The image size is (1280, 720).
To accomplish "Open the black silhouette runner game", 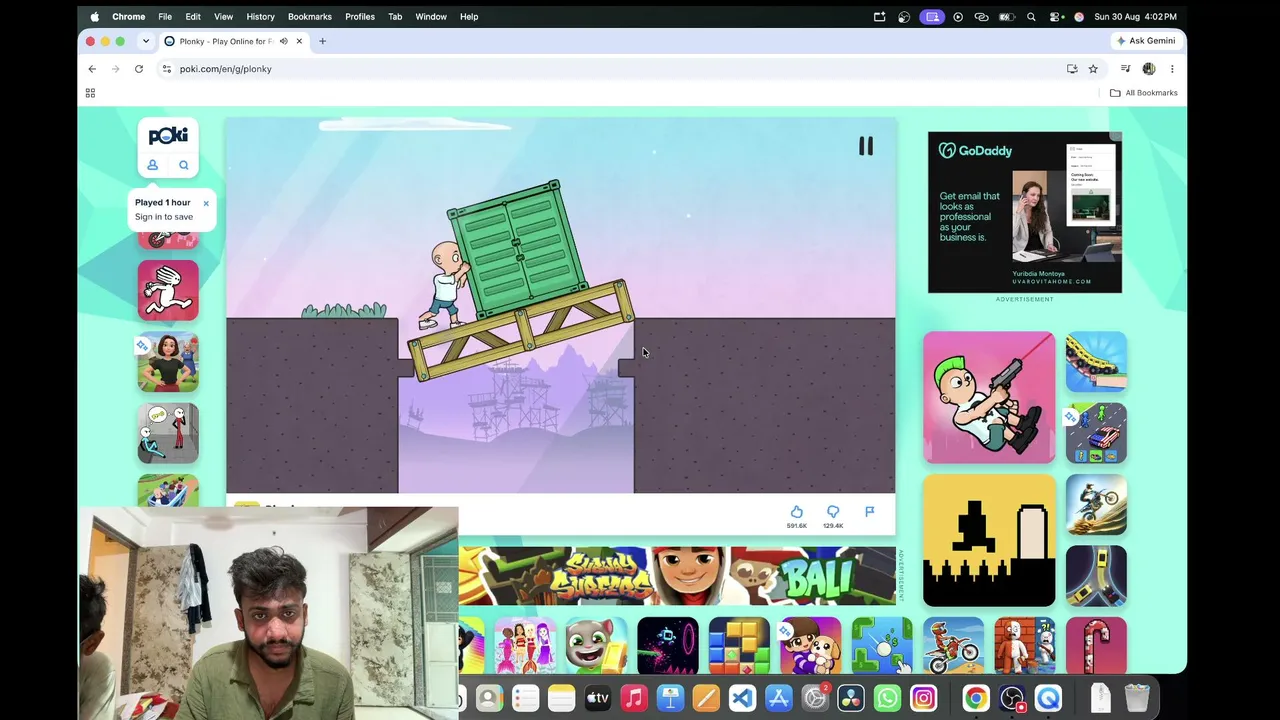I will coord(989,540).
